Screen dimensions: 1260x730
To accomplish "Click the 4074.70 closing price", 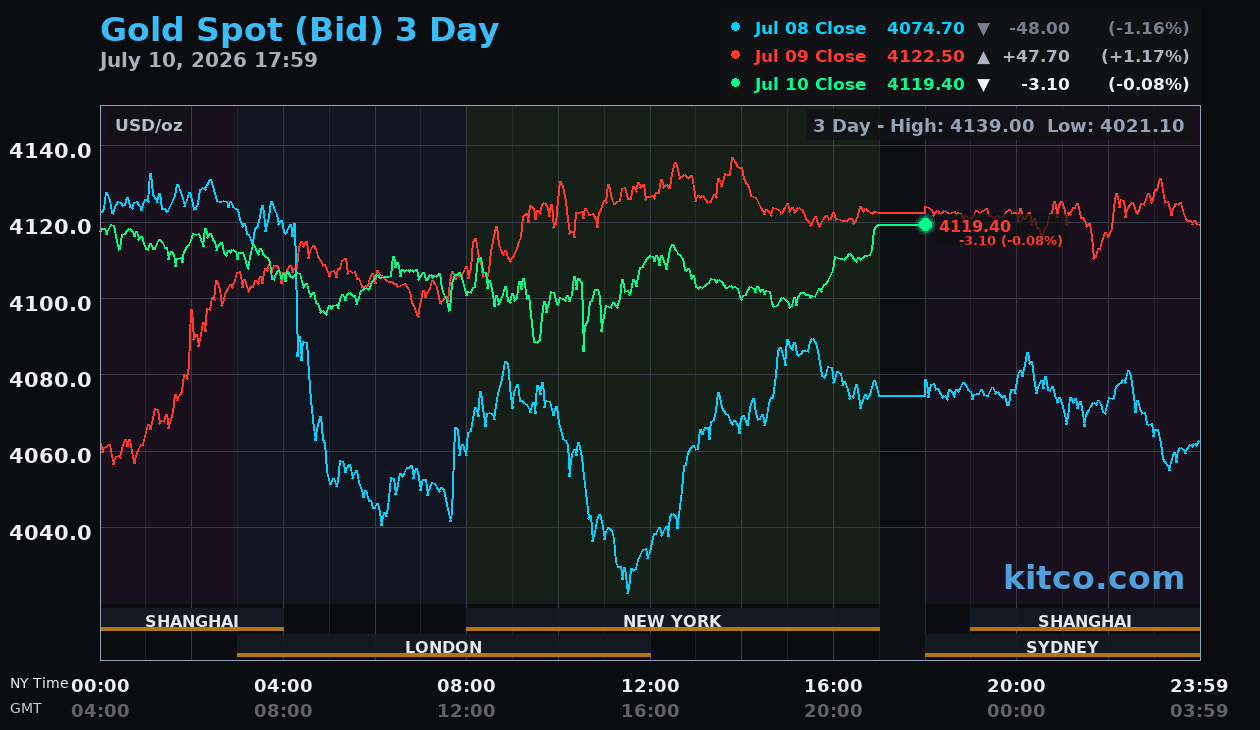I will [x=925, y=29].
